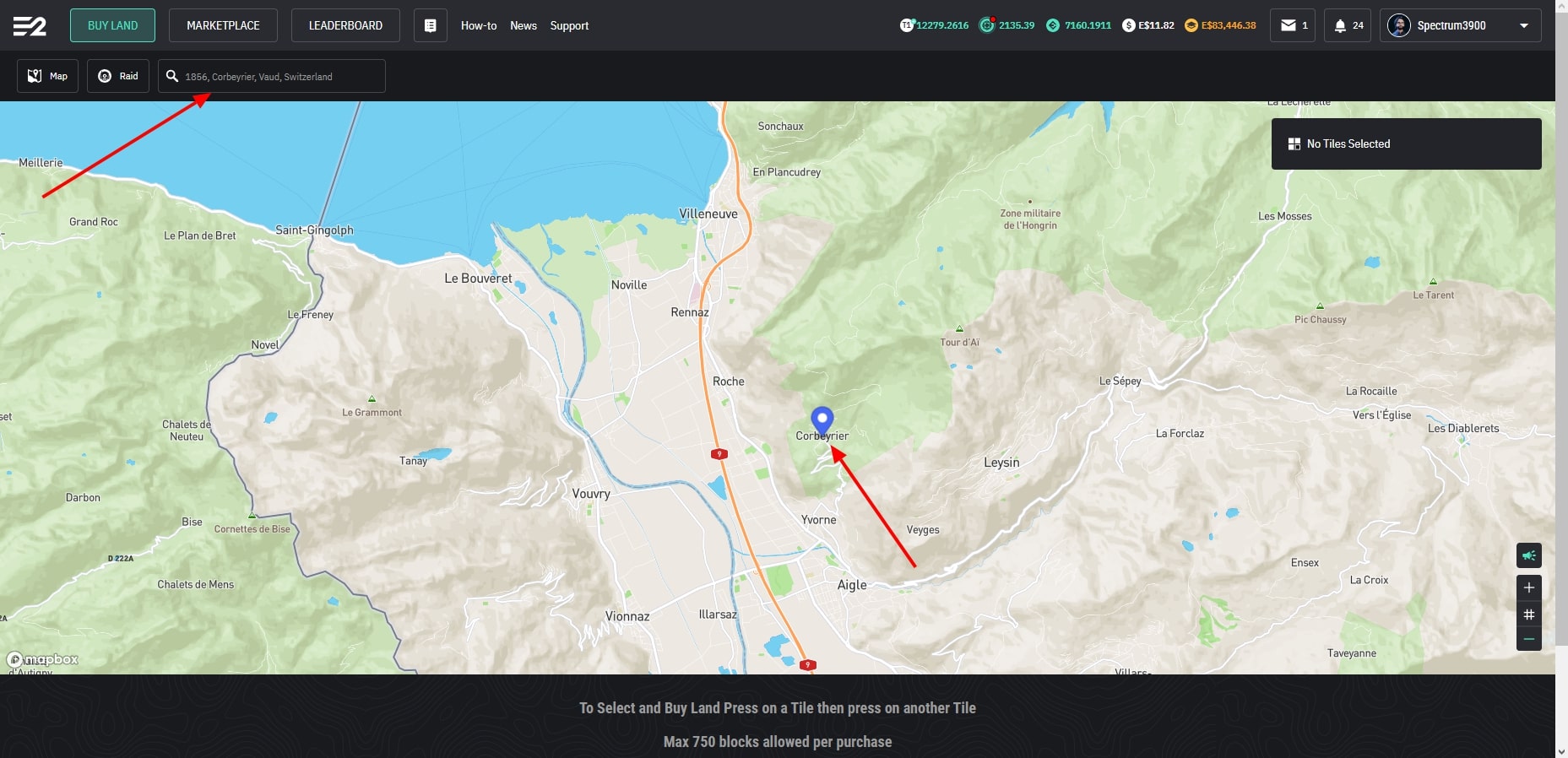The image size is (1568, 758).
Task: Click the route 9 shield near Vouvry
Action: click(x=719, y=454)
